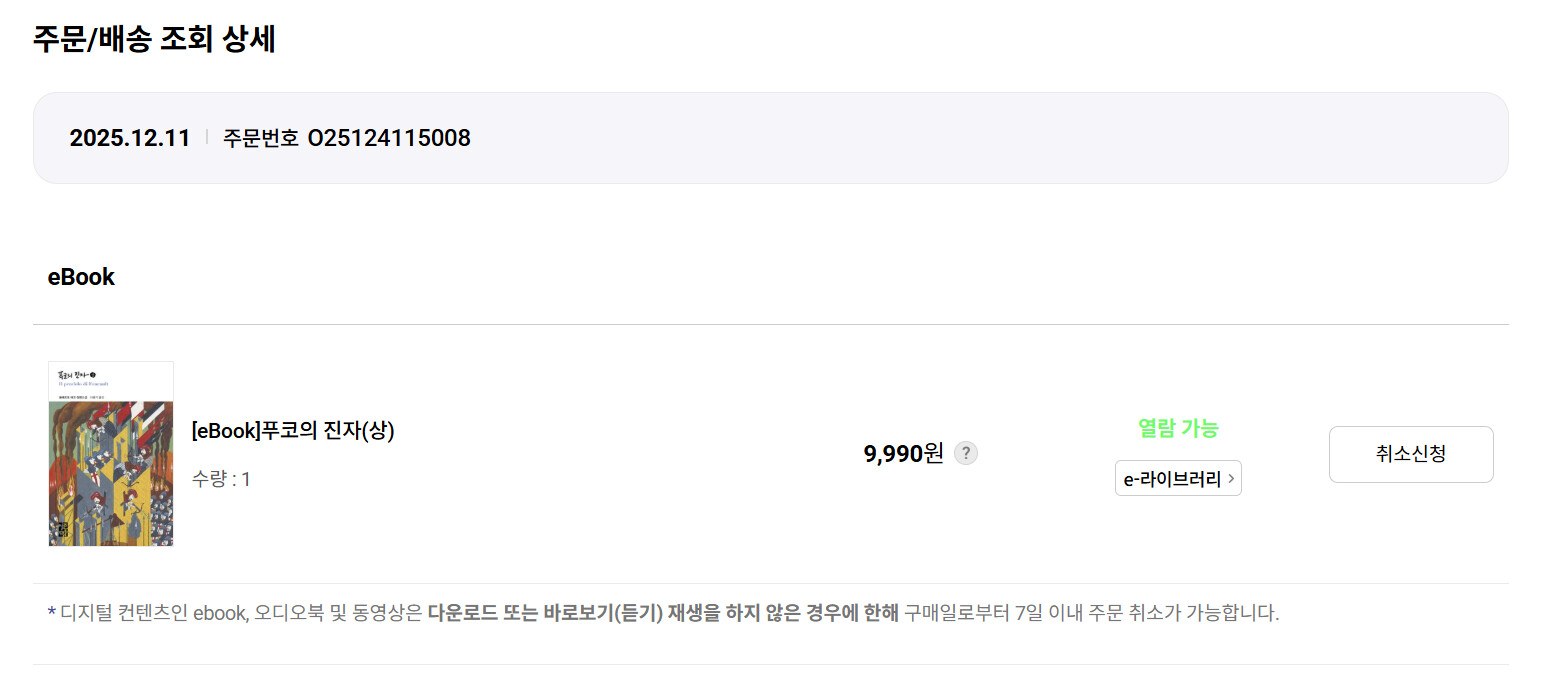Viewport: 1564px width, 694px height.
Task: Click the eBook section heading
Action: (81, 277)
